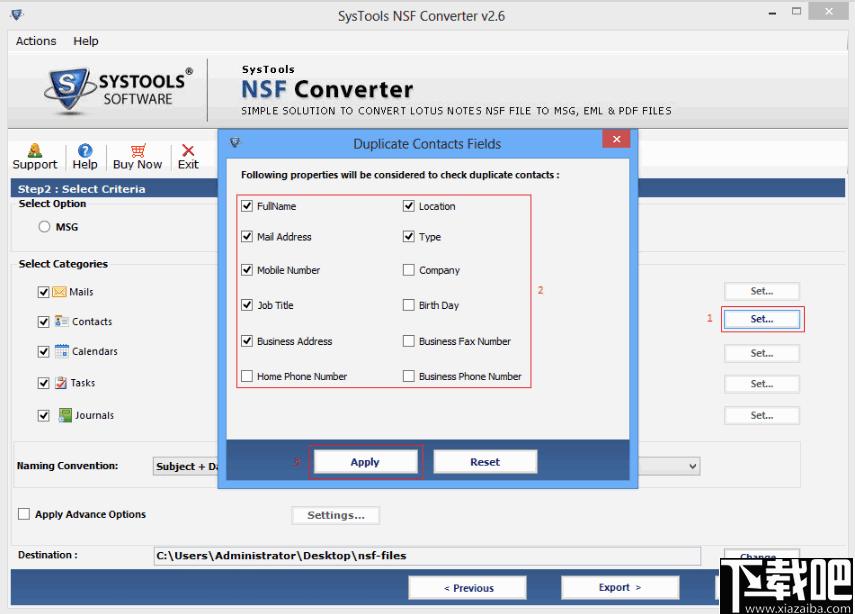
Task: Toggle the Contacts category checkbox
Action: coord(44,322)
